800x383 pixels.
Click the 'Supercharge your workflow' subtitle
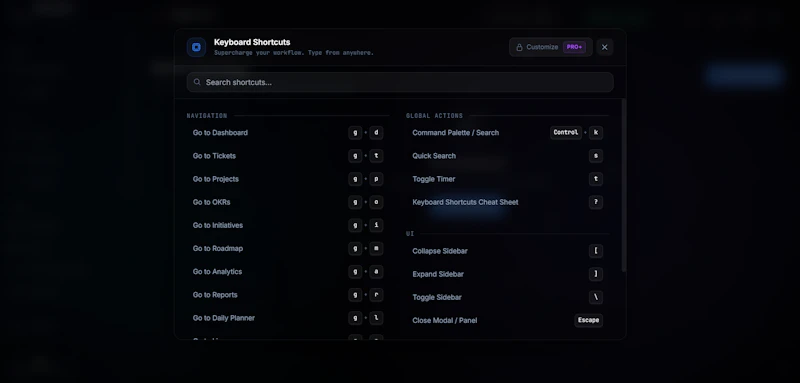point(293,53)
